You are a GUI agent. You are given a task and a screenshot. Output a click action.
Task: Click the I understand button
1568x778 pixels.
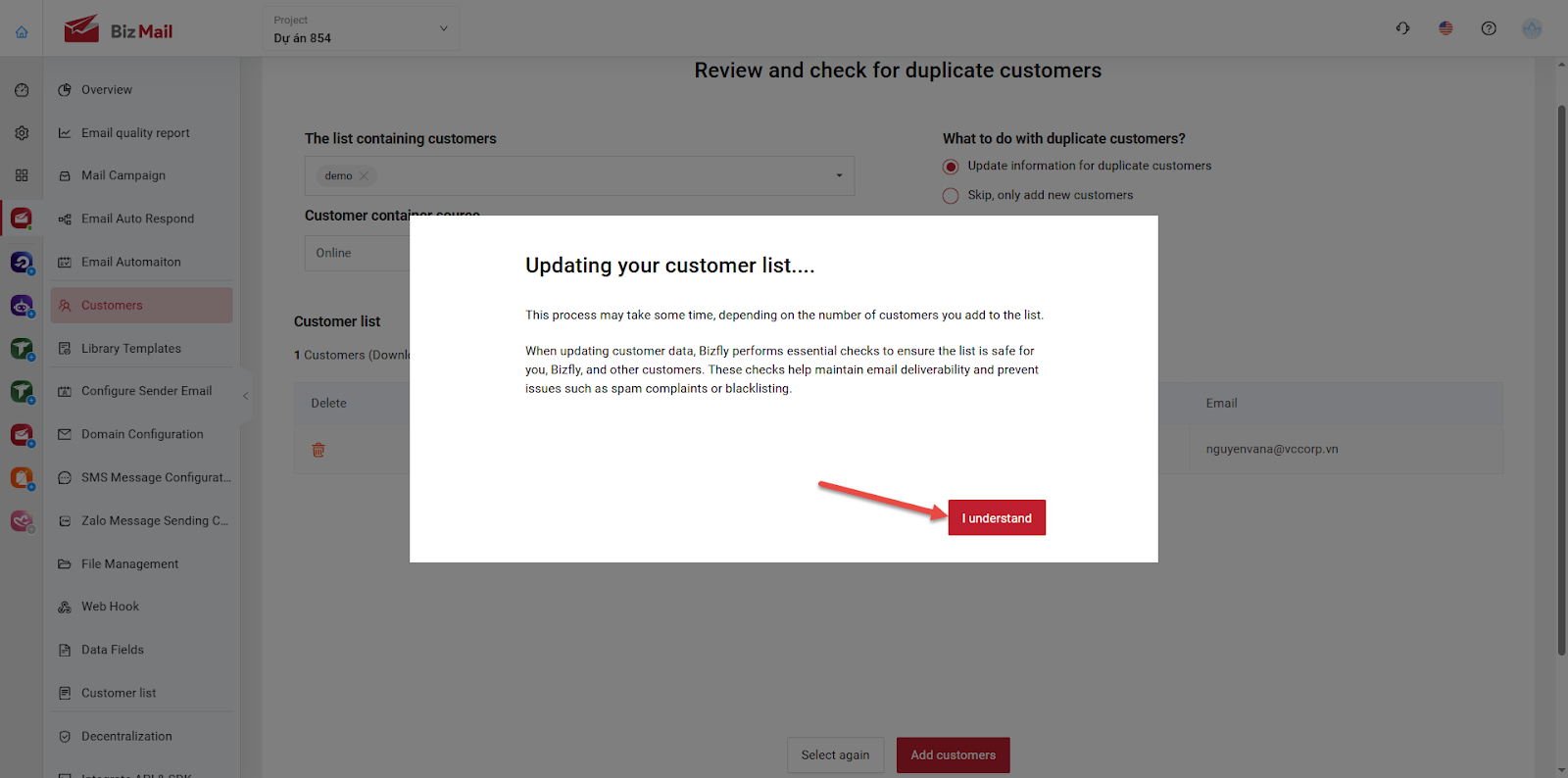pos(997,517)
